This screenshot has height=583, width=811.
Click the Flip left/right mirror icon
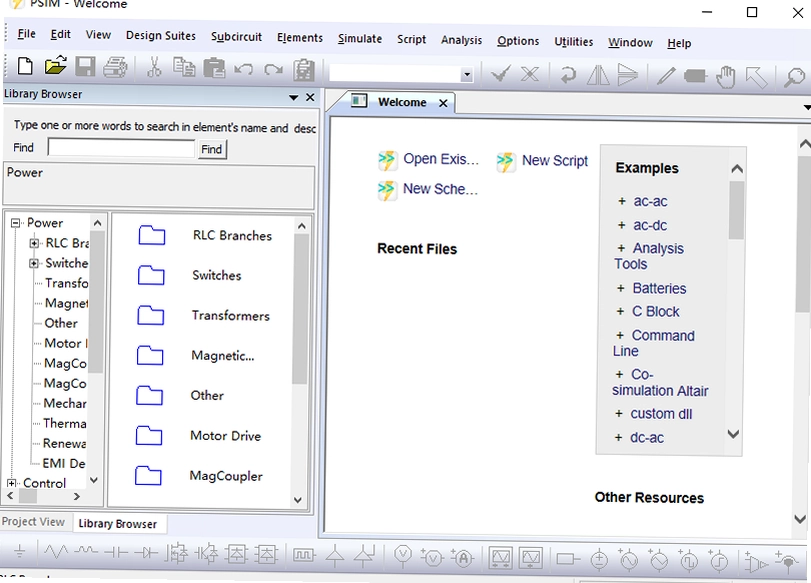click(598, 76)
